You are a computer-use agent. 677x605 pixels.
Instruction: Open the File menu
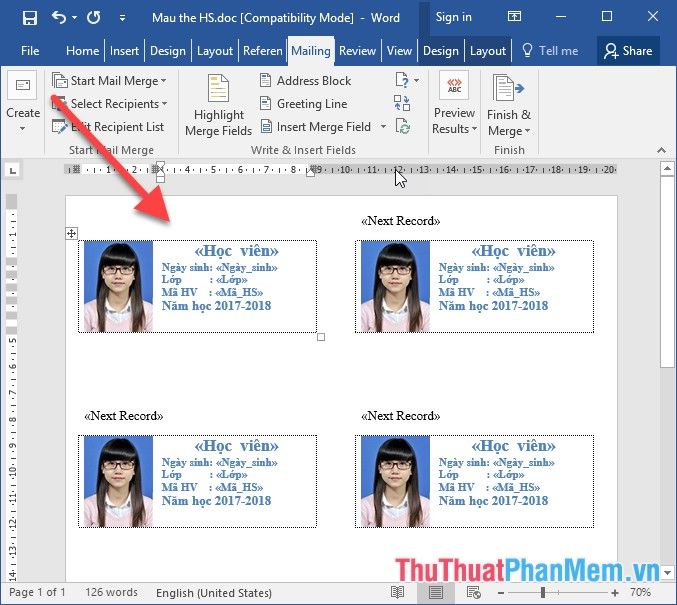[30, 51]
